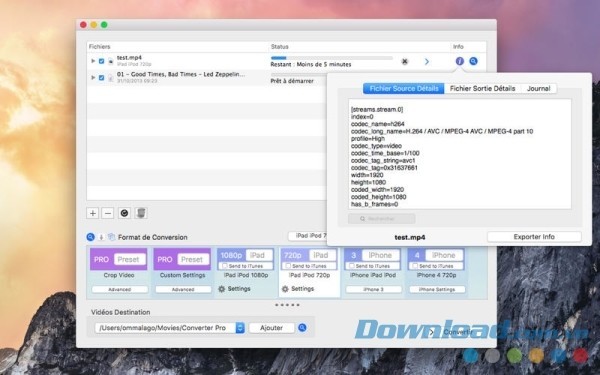Click the height=1080 line in details
The width and height of the screenshot is (600, 375).
click(x=368, y=182)
